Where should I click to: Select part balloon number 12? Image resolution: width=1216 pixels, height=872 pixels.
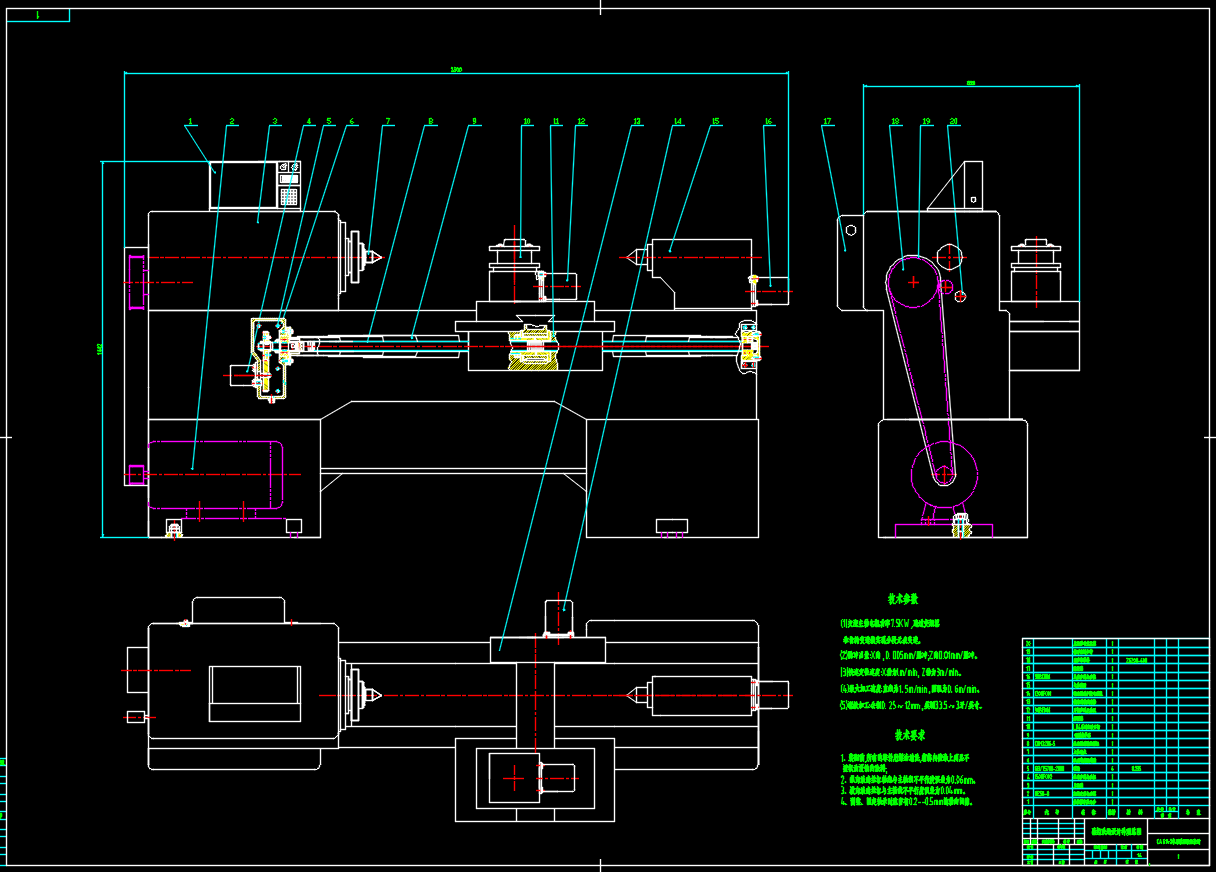click(581, 121)
